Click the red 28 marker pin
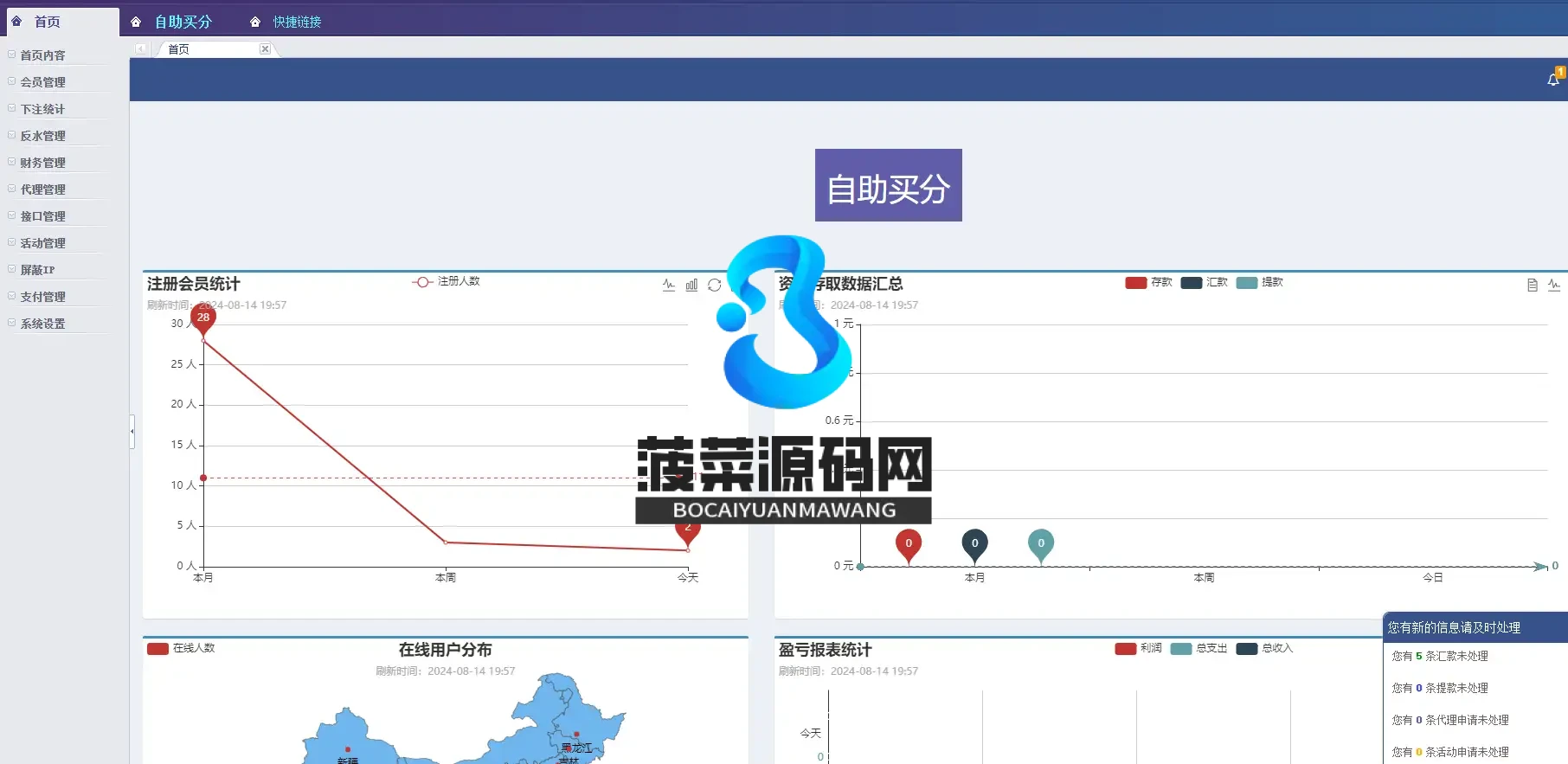Image resolution: width=1568 pixels, height=764 pixels. pos(203,319)
